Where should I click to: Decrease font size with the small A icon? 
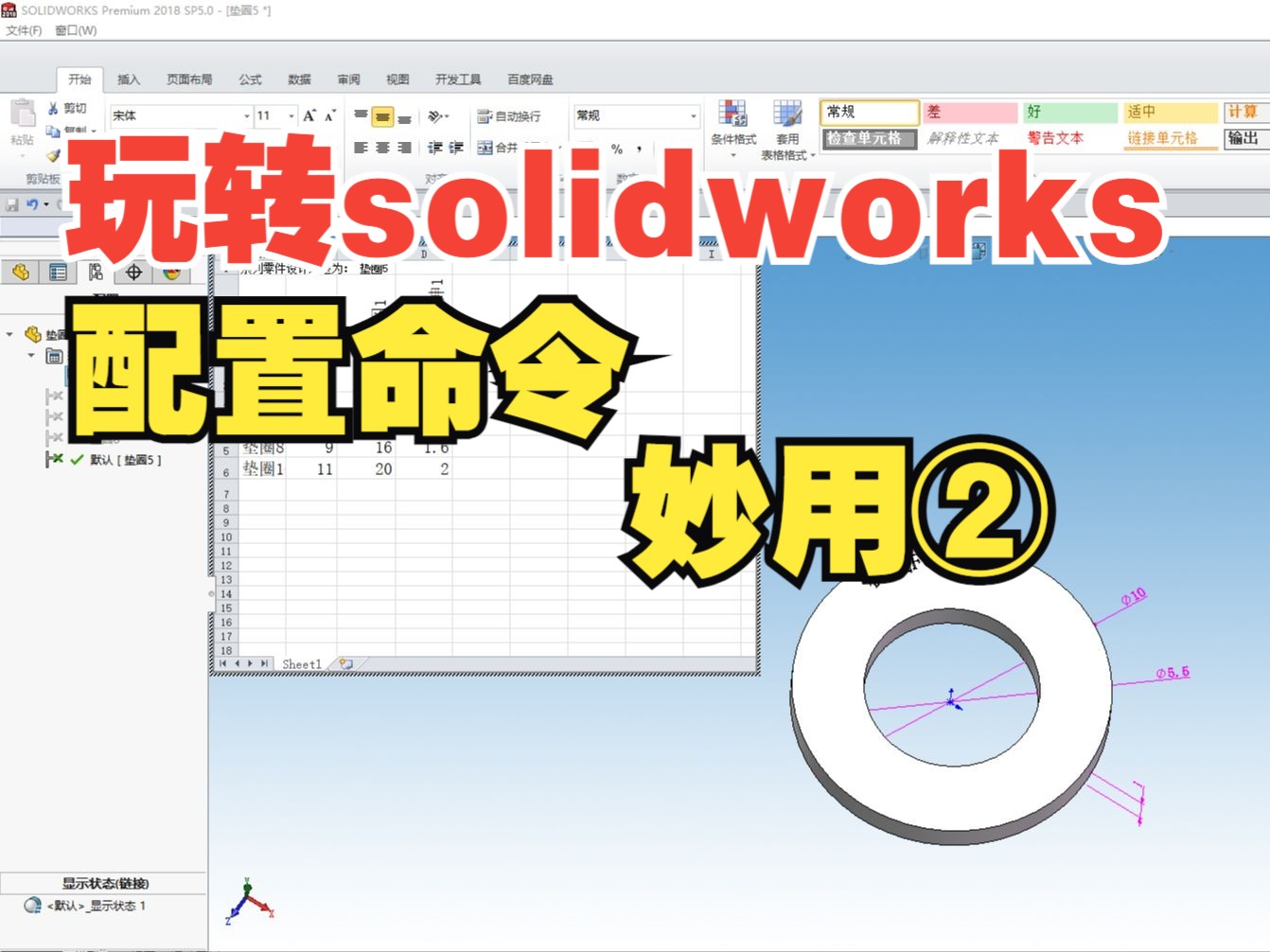point(329,115)
